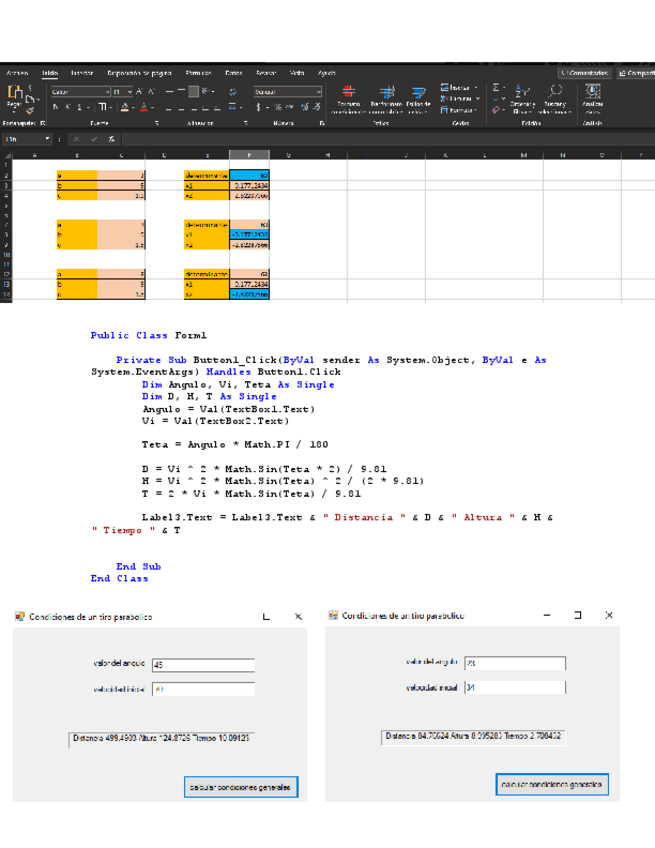Expand the number format dropdown
This screenshot has height=848, width=655.
click(x=319, y=91)
